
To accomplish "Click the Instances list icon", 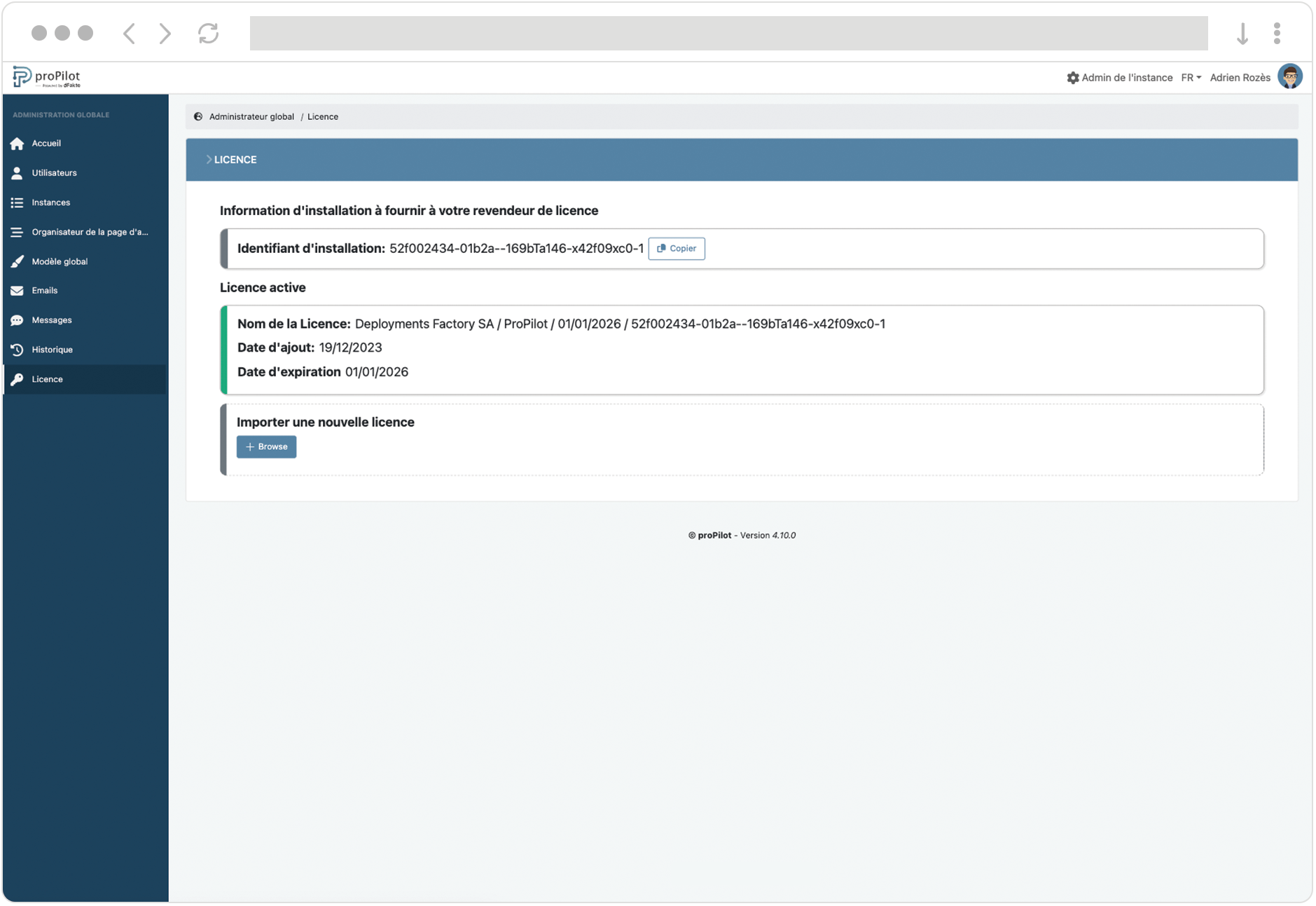I will click(17, 202).
